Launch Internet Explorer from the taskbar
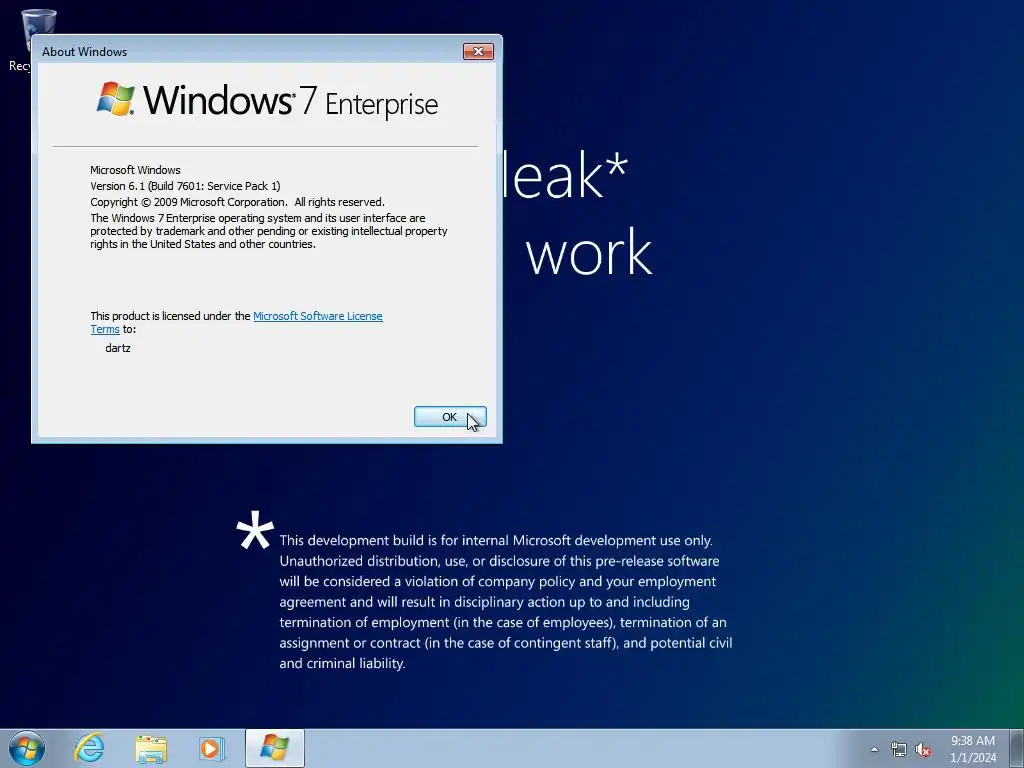 [x=89, y=748]
